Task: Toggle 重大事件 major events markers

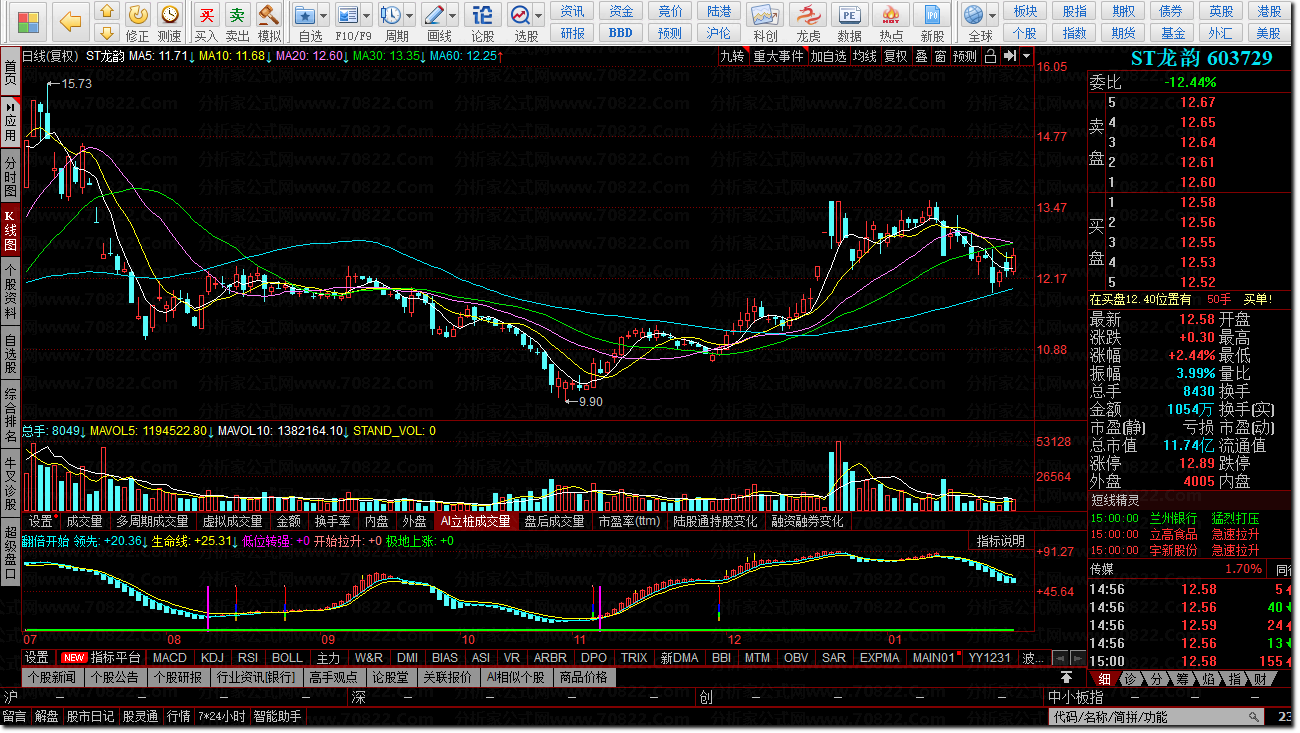Action: [x=779, y=57]
